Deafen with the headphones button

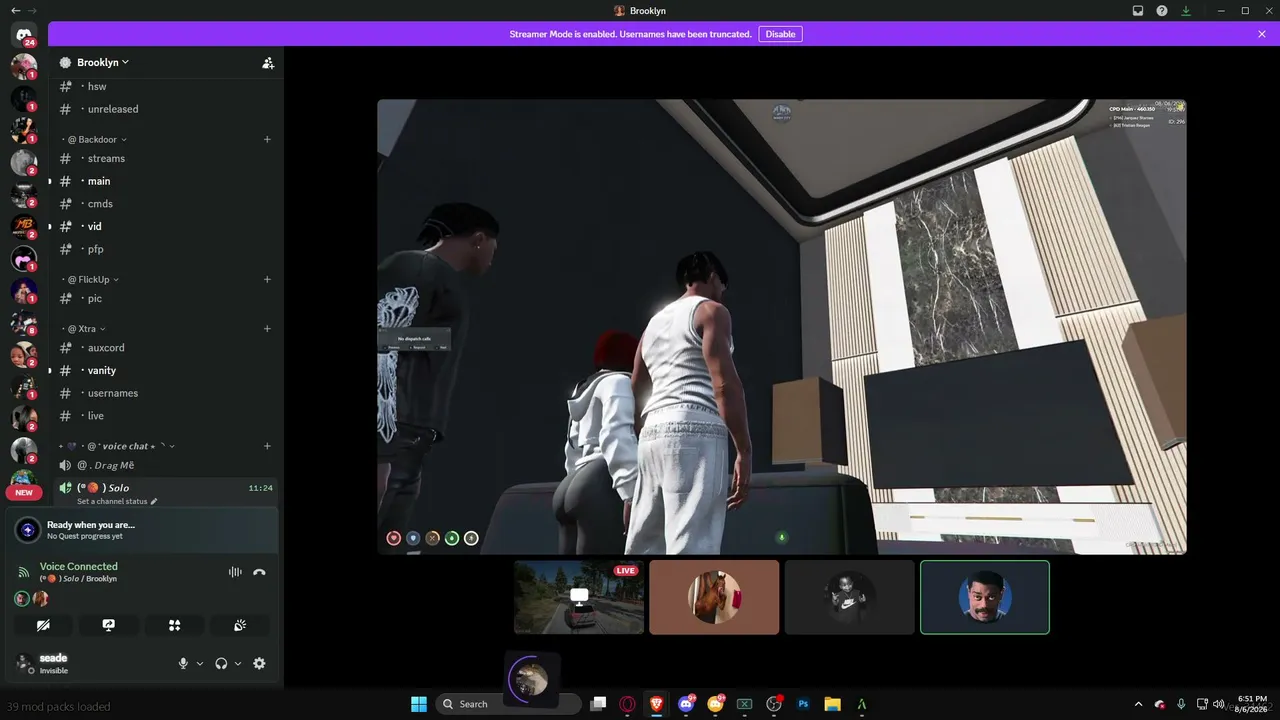pos(221,663)
